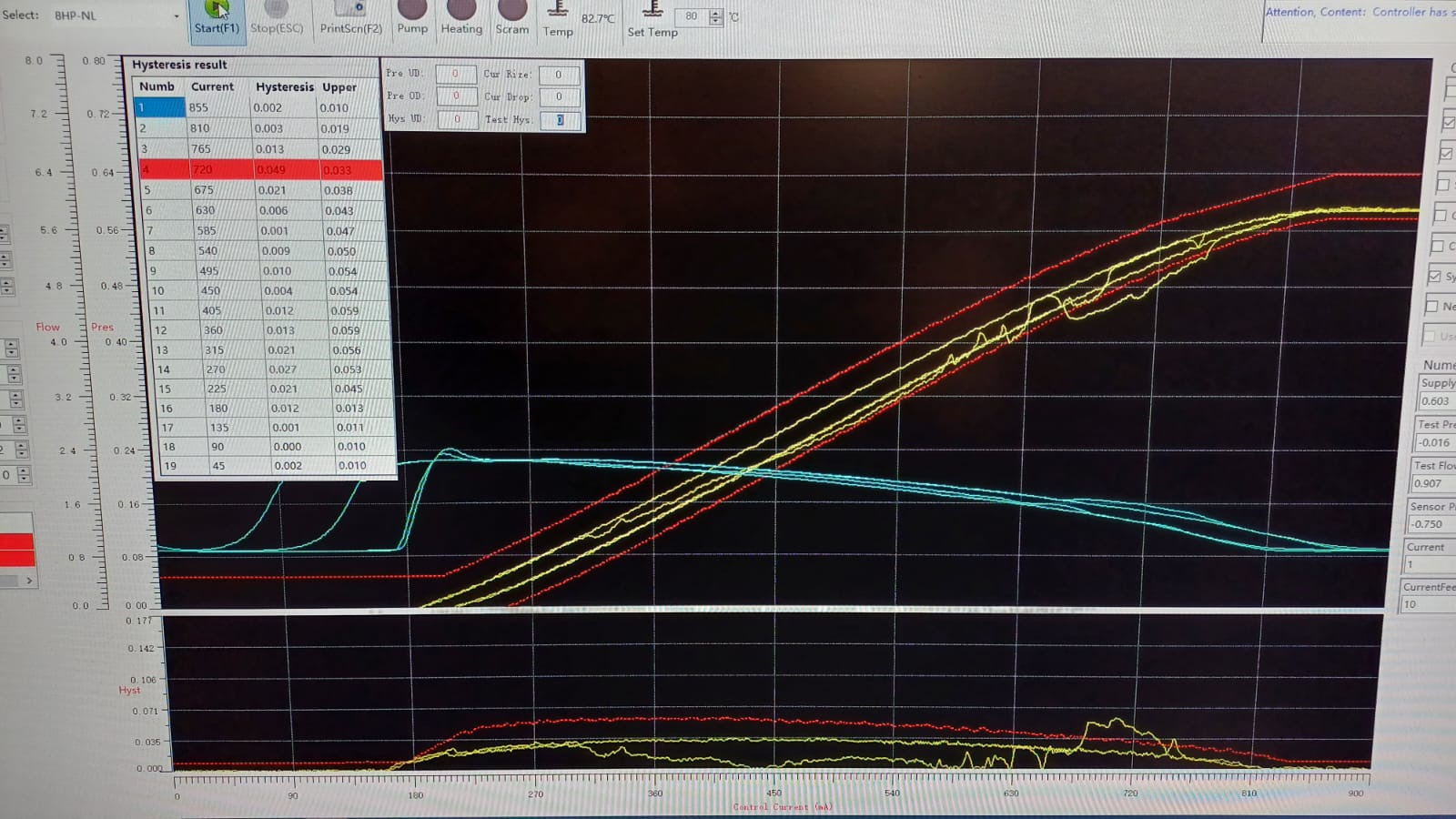Toggle the Heating indicator button
Image resolution: width=1456 pixels, height=819 pixels.
pyautogui.click(x=461, y=19)
